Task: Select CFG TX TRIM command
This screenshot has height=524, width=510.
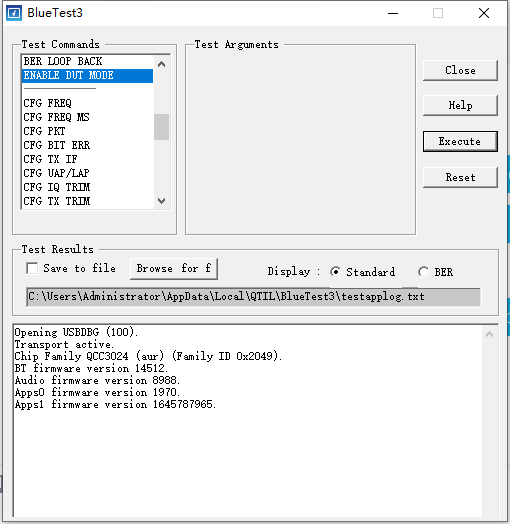Action: tap(88, 202)
